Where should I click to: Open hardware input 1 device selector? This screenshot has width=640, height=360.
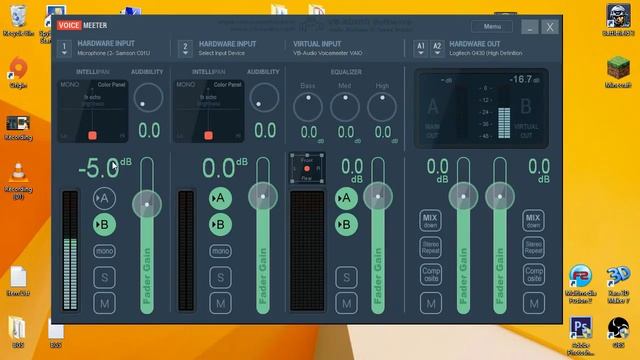pyautogui.click(x=64, y=49)
